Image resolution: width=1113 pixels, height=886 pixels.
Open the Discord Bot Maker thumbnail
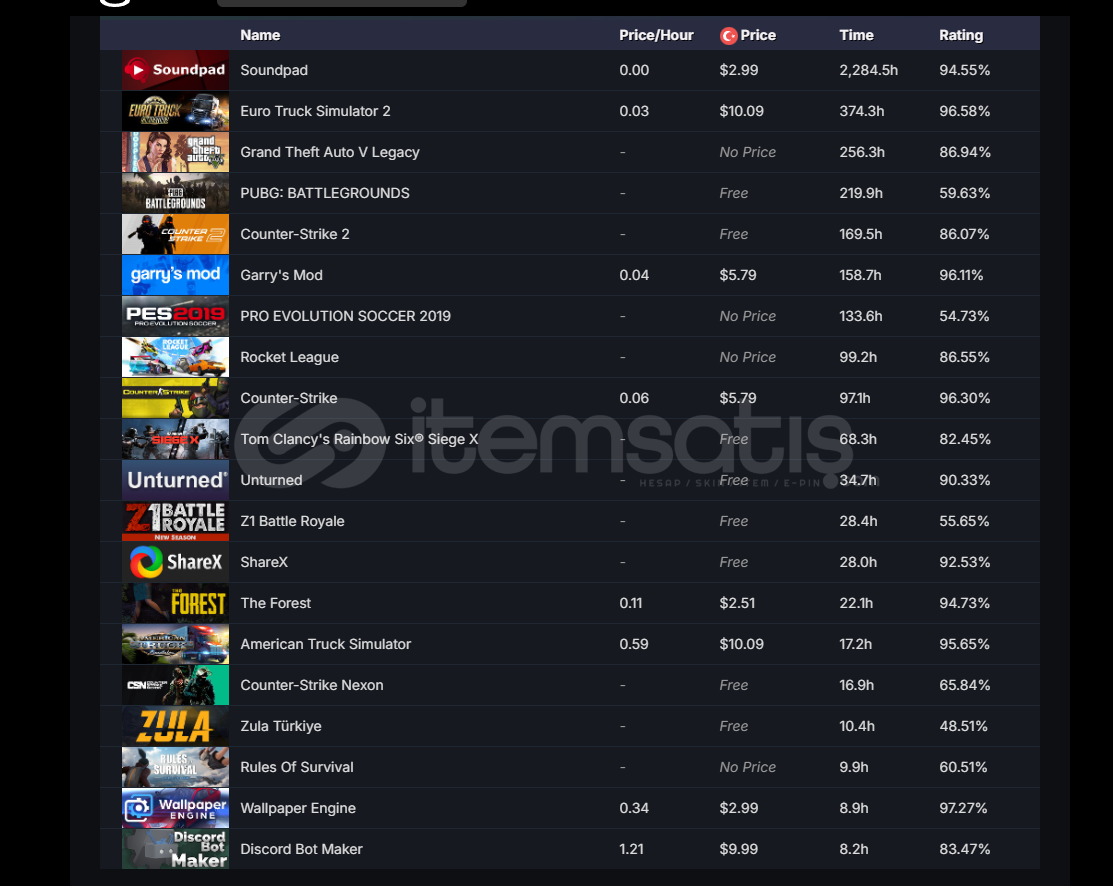175,849
